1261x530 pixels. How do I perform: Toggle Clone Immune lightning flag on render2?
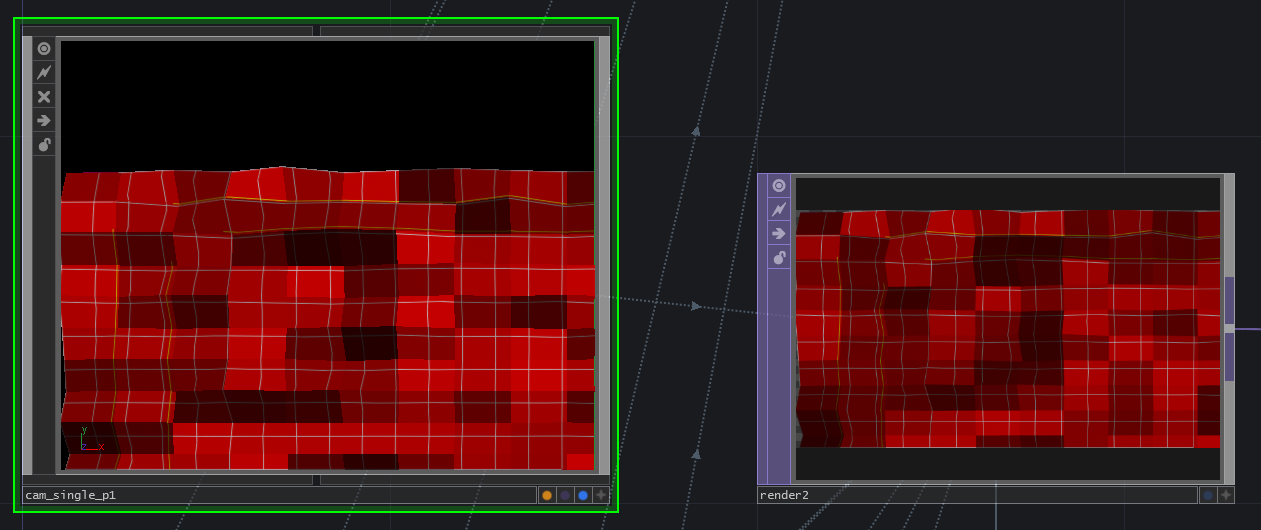[779, 209]
